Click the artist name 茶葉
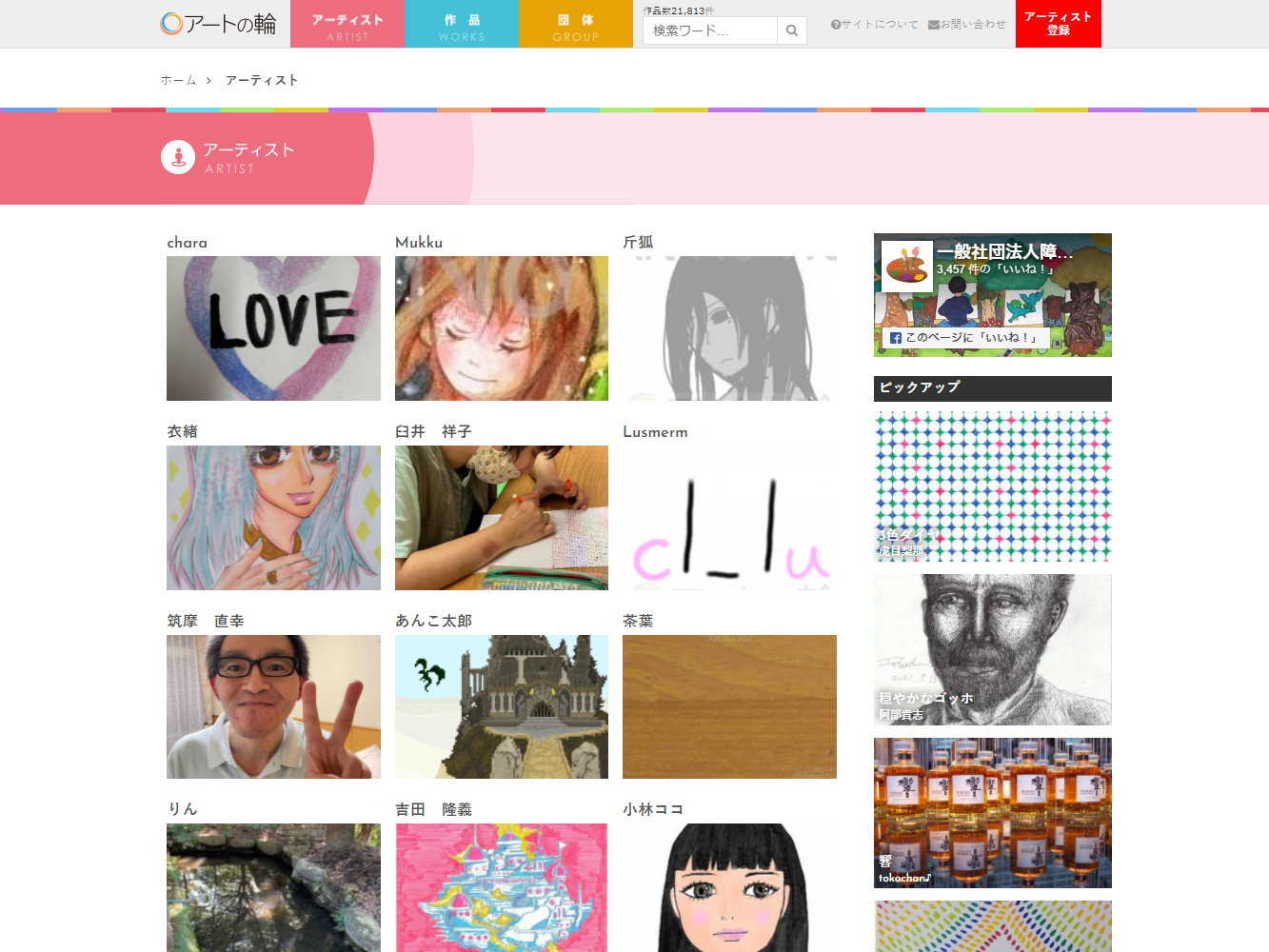Screen dimensions: 1269x952 pyautogui.click(x=638, y=622)
